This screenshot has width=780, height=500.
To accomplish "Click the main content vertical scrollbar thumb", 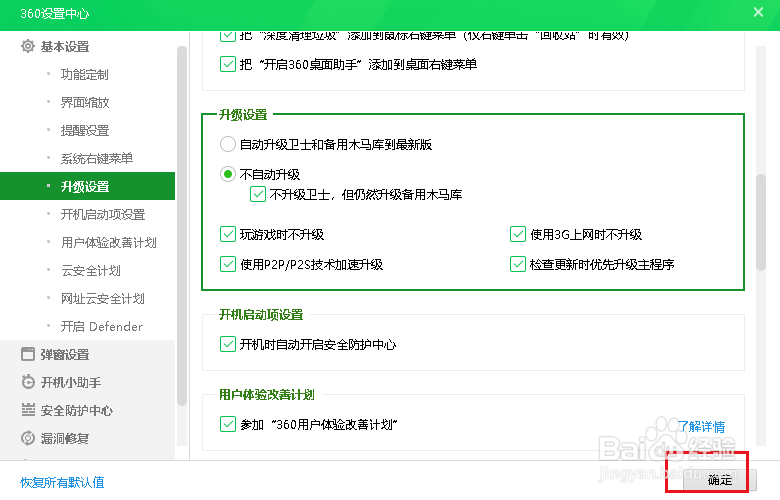I will 761,222.
